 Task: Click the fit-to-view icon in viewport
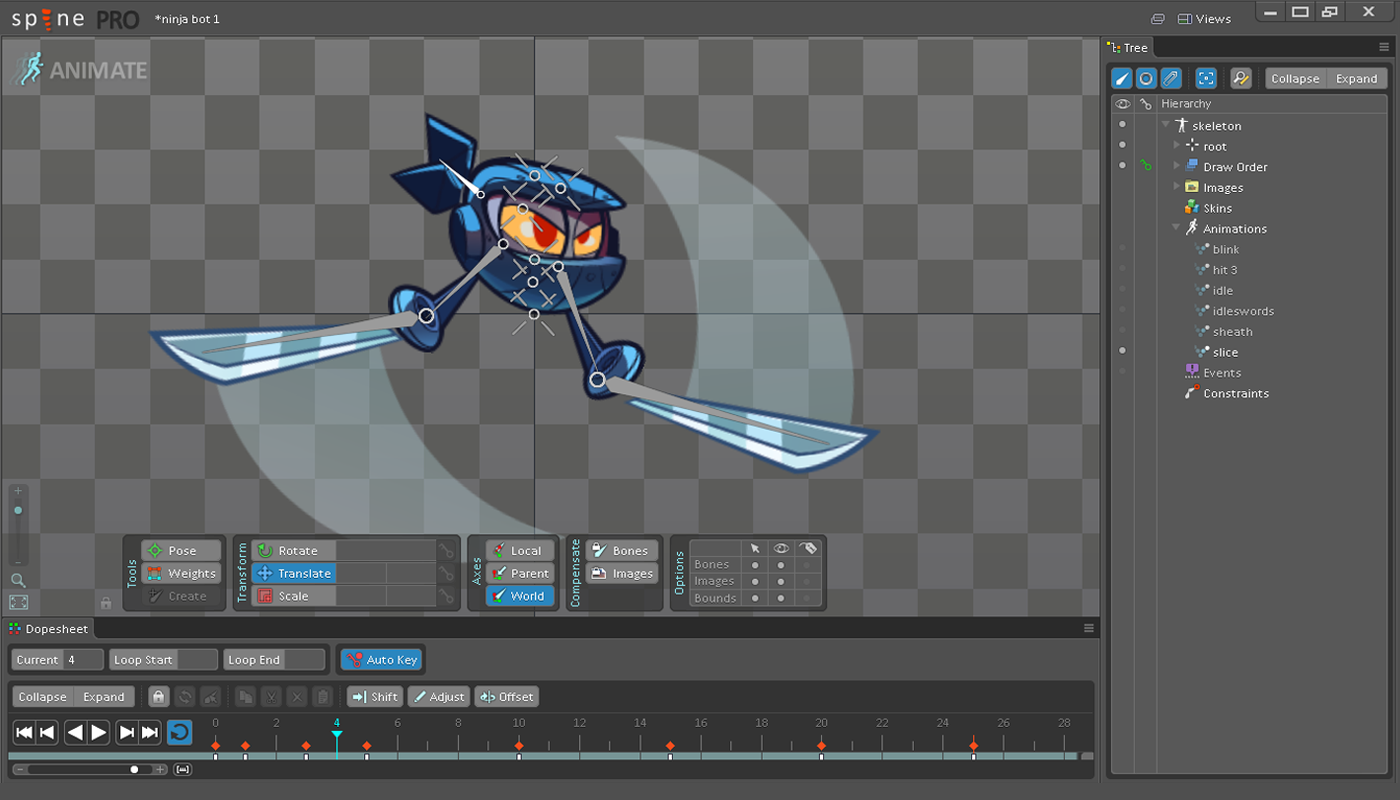click(x=18, y=602)
